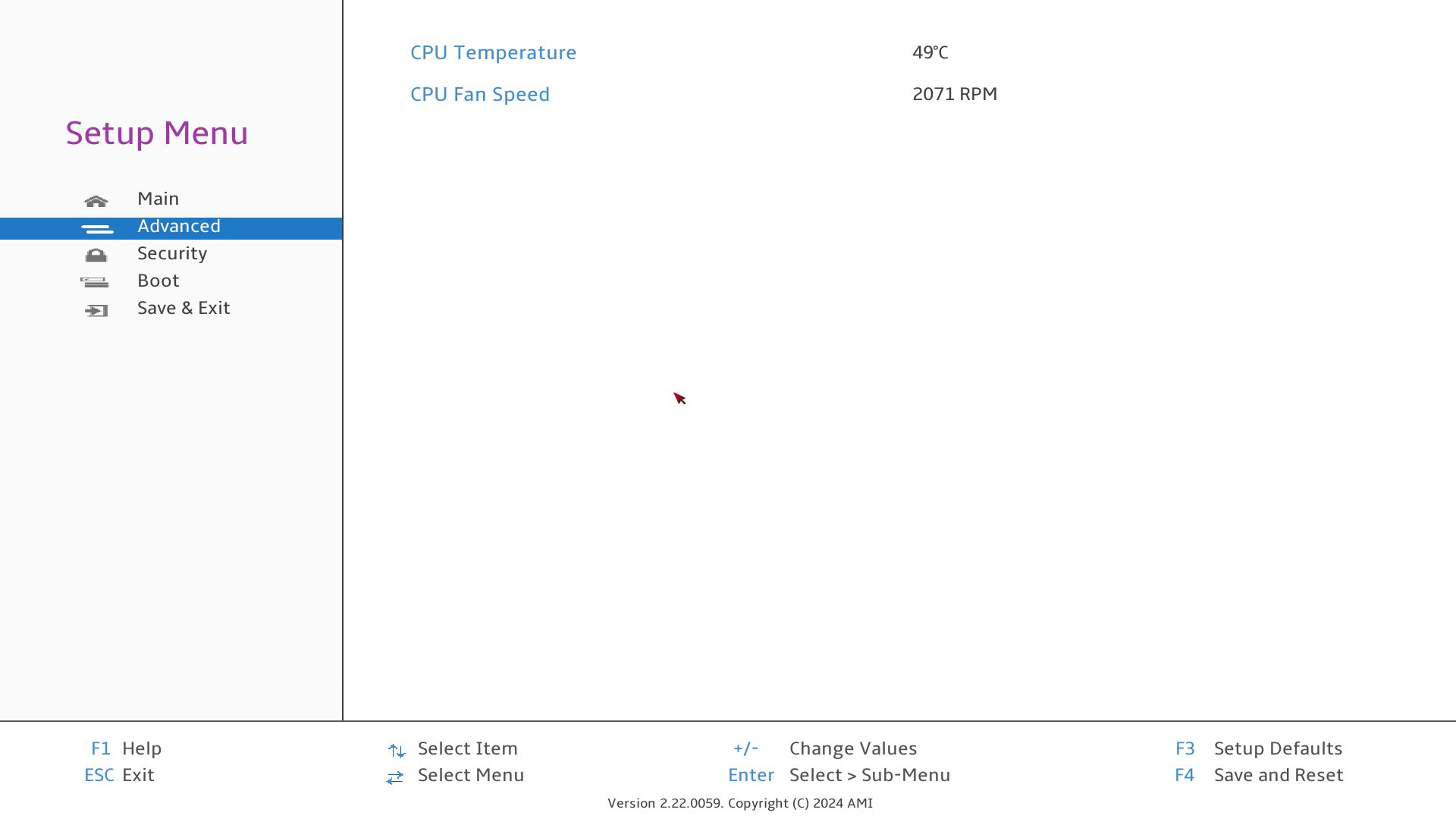Viewport: 1456px width, 819px height.
Task: Click the left-right arrows Select Menu icon
Action: (x=394, y=777)
